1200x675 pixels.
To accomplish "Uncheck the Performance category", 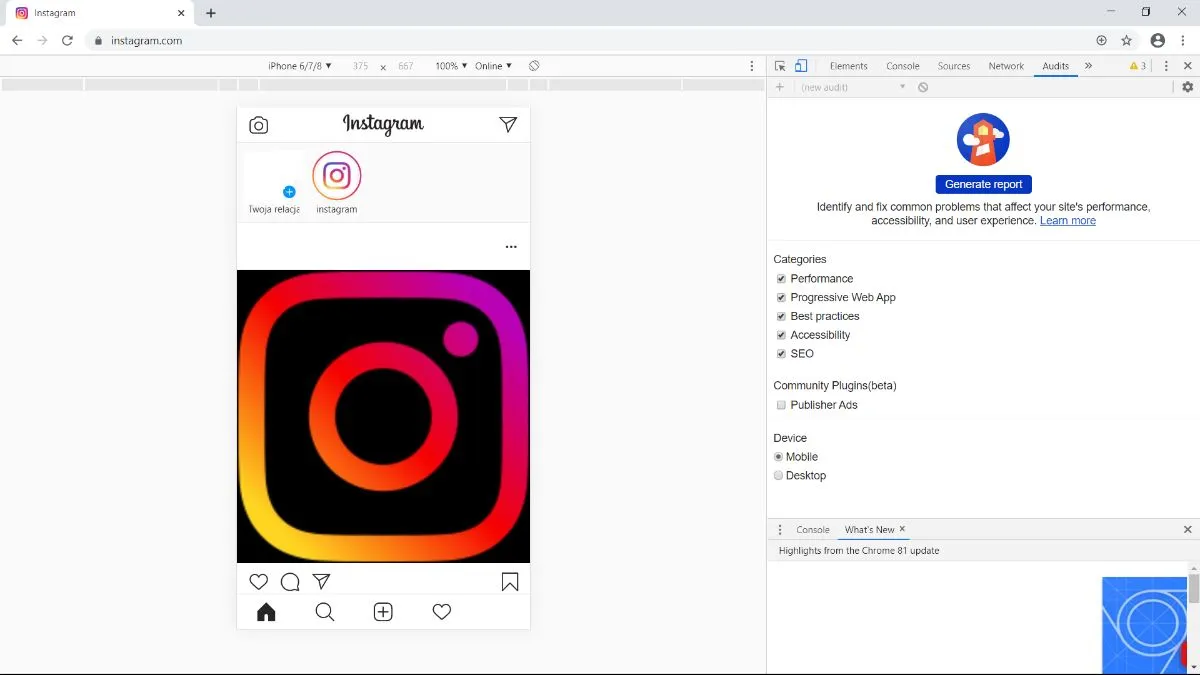I will [781, 279].
